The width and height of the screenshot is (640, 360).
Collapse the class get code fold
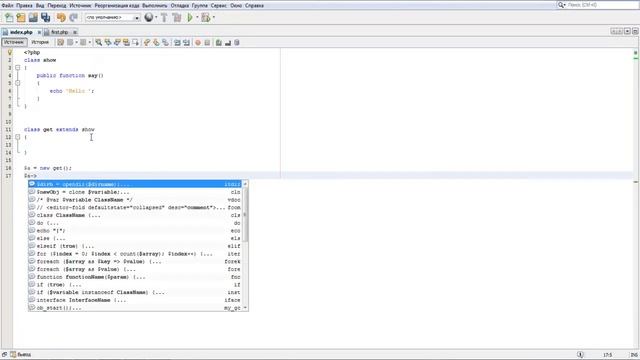[18, 137]
